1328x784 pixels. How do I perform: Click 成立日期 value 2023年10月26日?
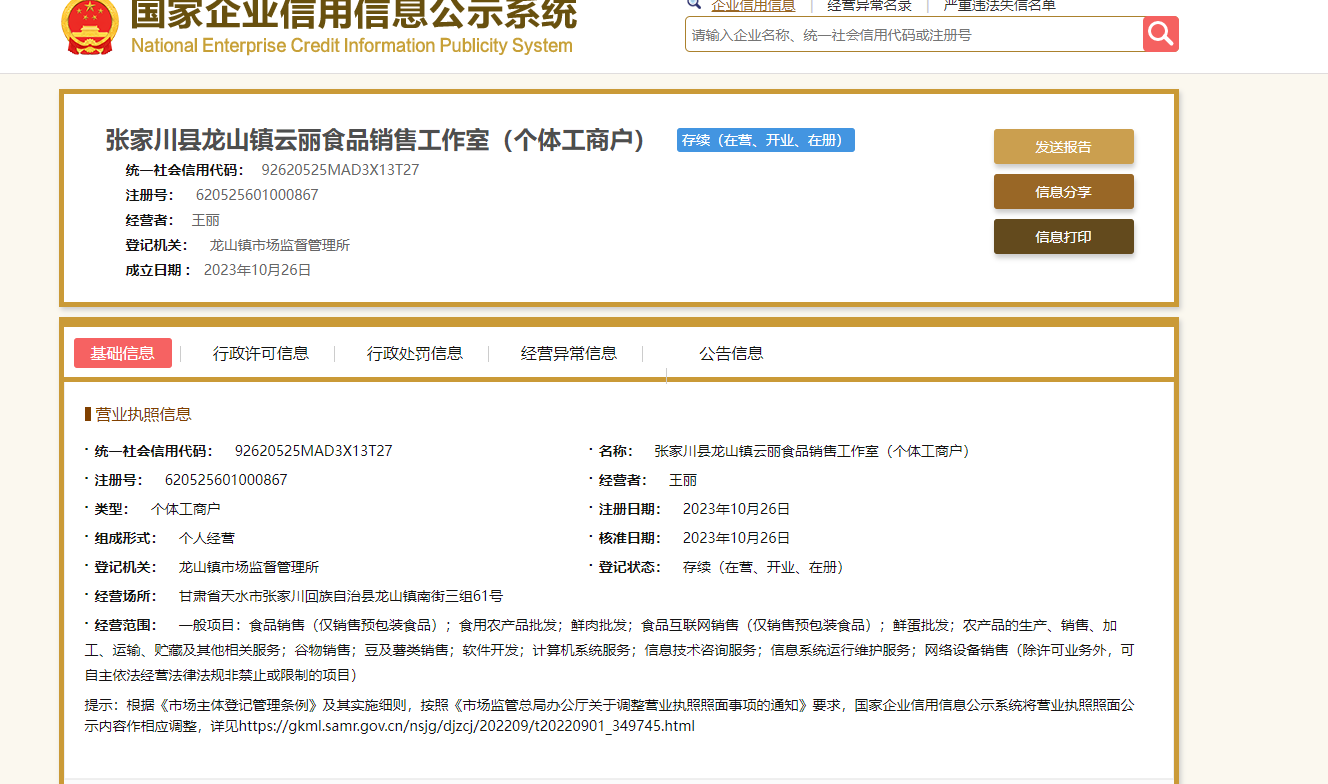(257, 270)
